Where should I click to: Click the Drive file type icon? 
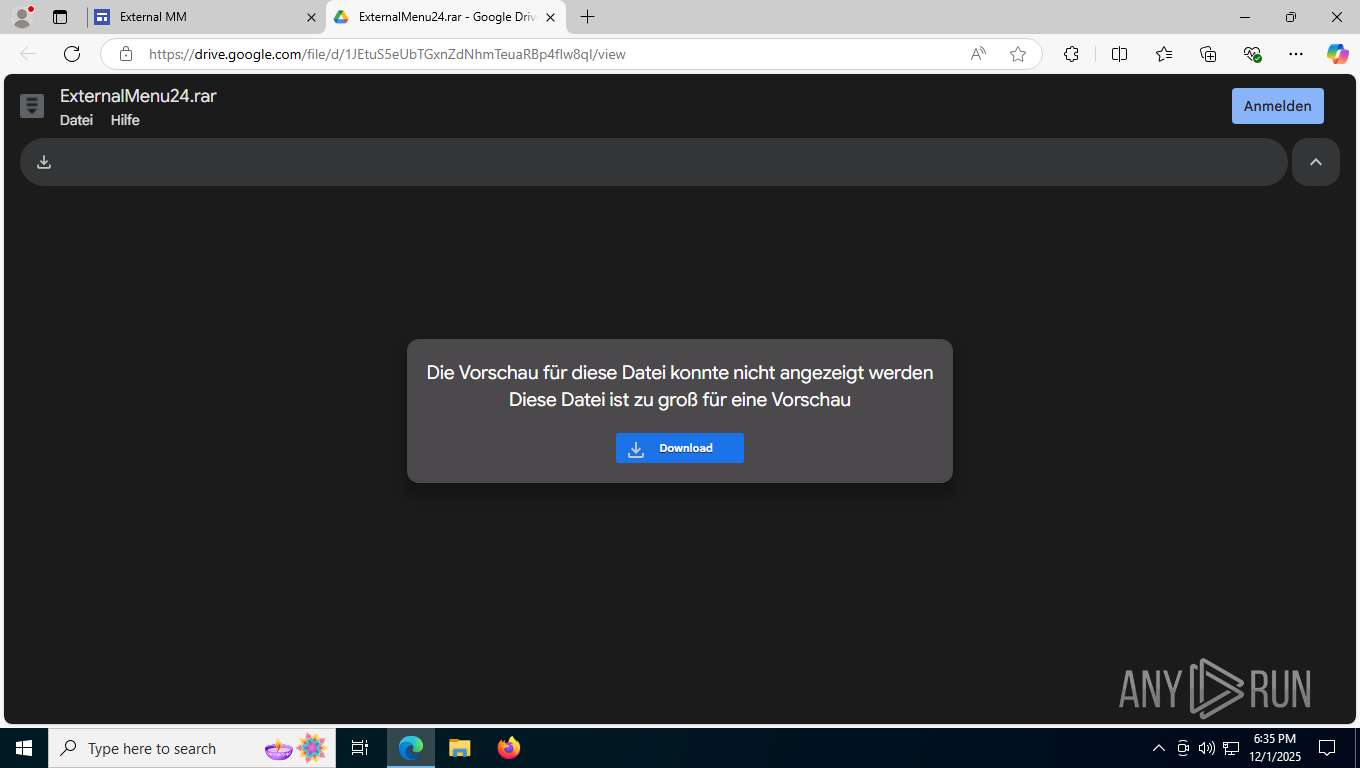point(32,106)
